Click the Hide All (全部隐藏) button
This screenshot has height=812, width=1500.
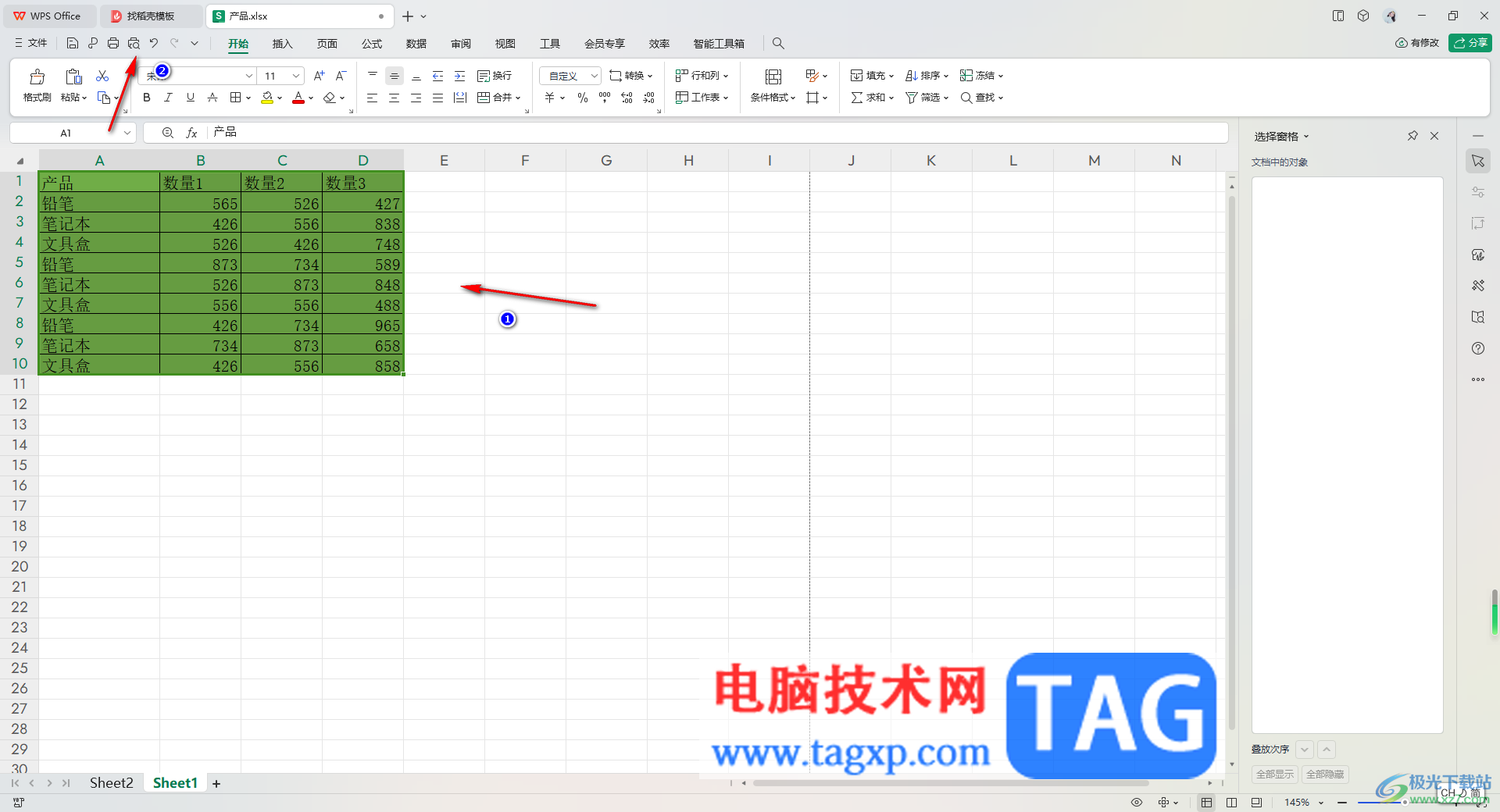1325,775
